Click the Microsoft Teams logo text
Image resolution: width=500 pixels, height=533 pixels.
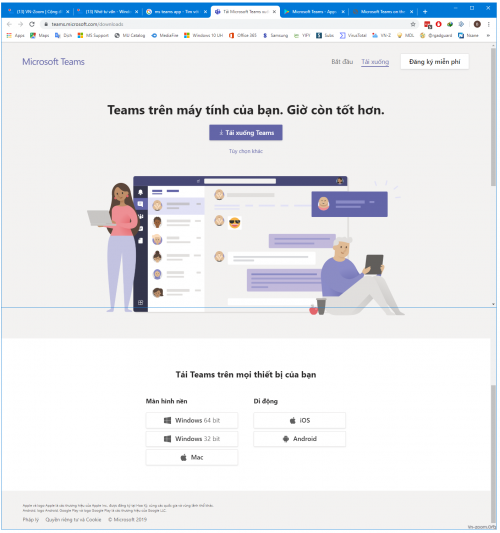53,62
